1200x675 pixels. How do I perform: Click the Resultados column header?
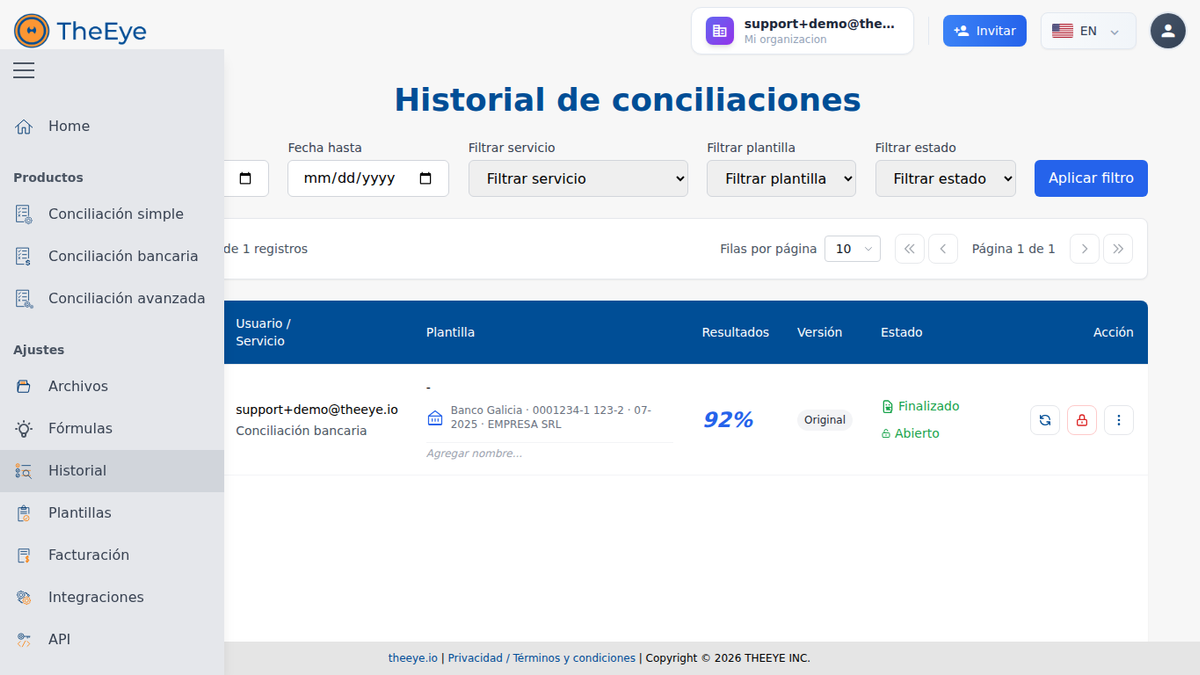point(736,332)
